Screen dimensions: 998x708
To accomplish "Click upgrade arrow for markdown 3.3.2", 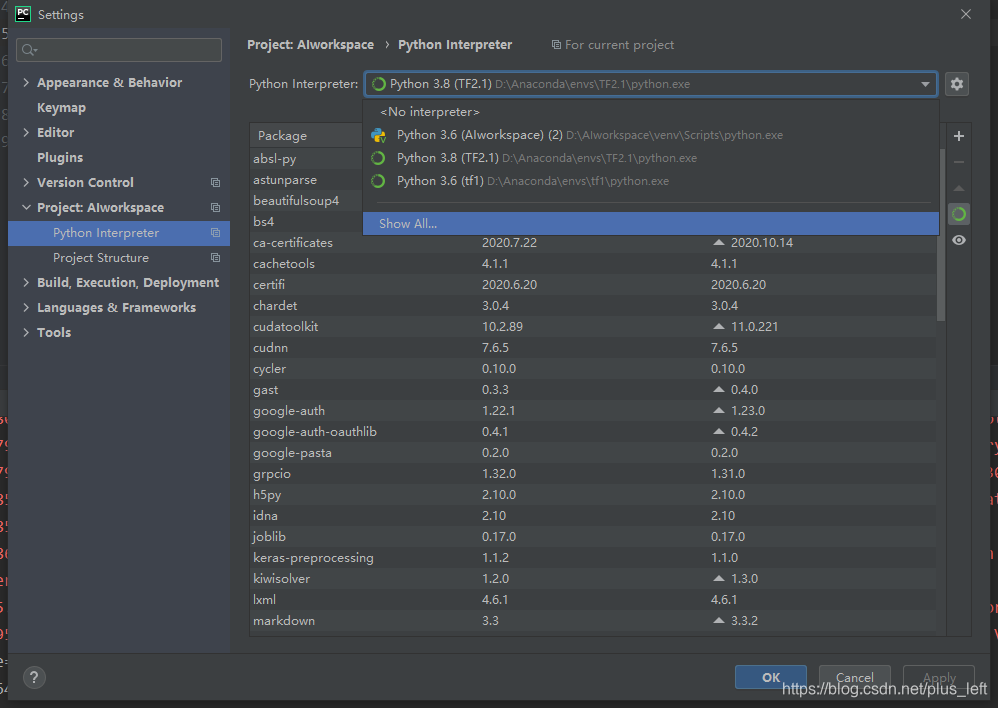I will pyautogui.click(x=719, y=621).
